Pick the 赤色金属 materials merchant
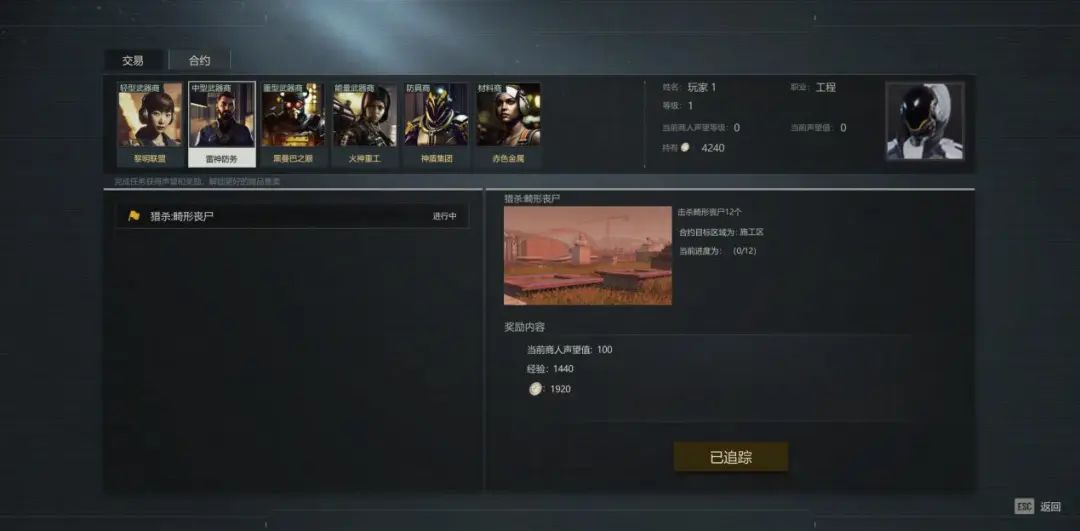The height and width of the screenshot is (531, 1080). click(x=508, y=124)
